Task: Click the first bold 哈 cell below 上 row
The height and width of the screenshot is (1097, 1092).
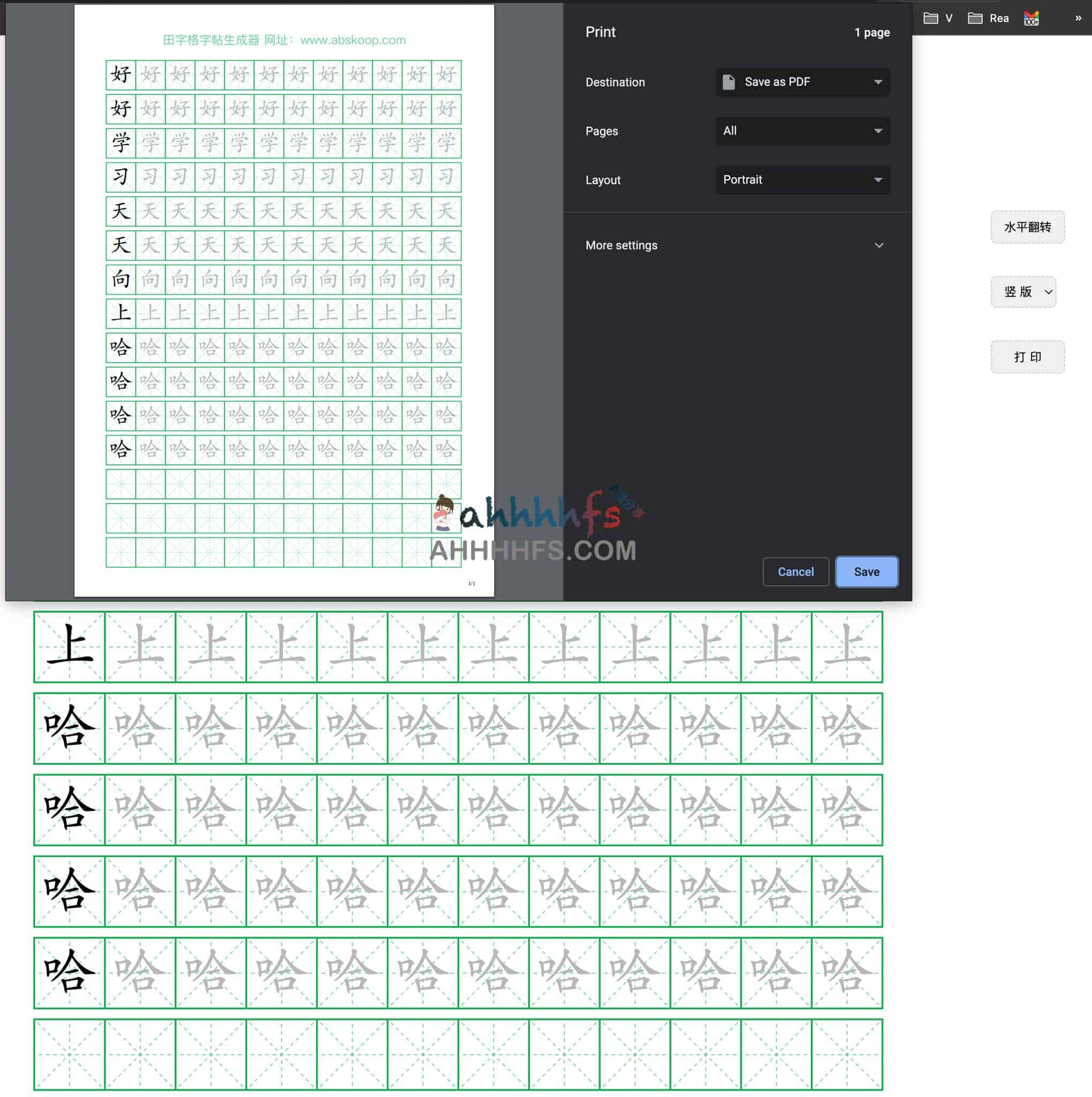Action: tap(69, 728)
